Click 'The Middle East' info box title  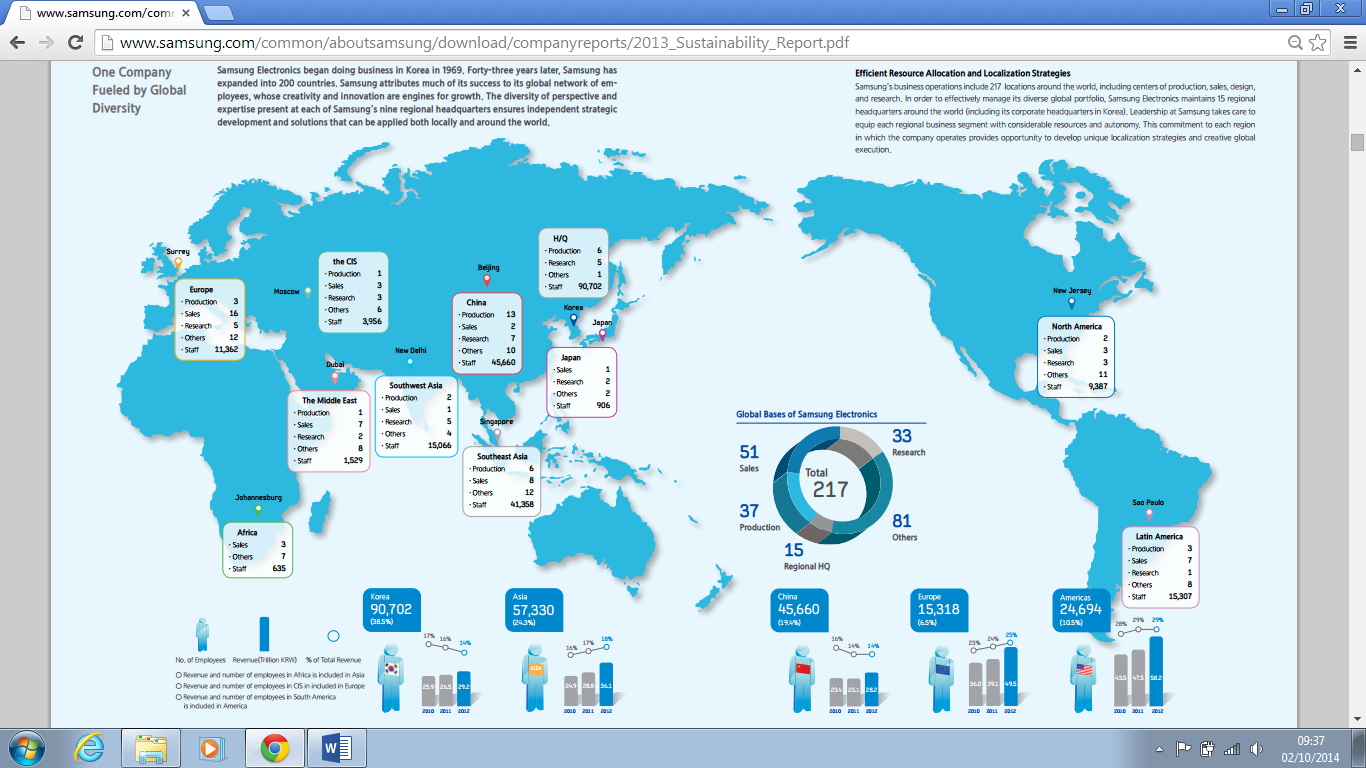click(x=329, y=400)
